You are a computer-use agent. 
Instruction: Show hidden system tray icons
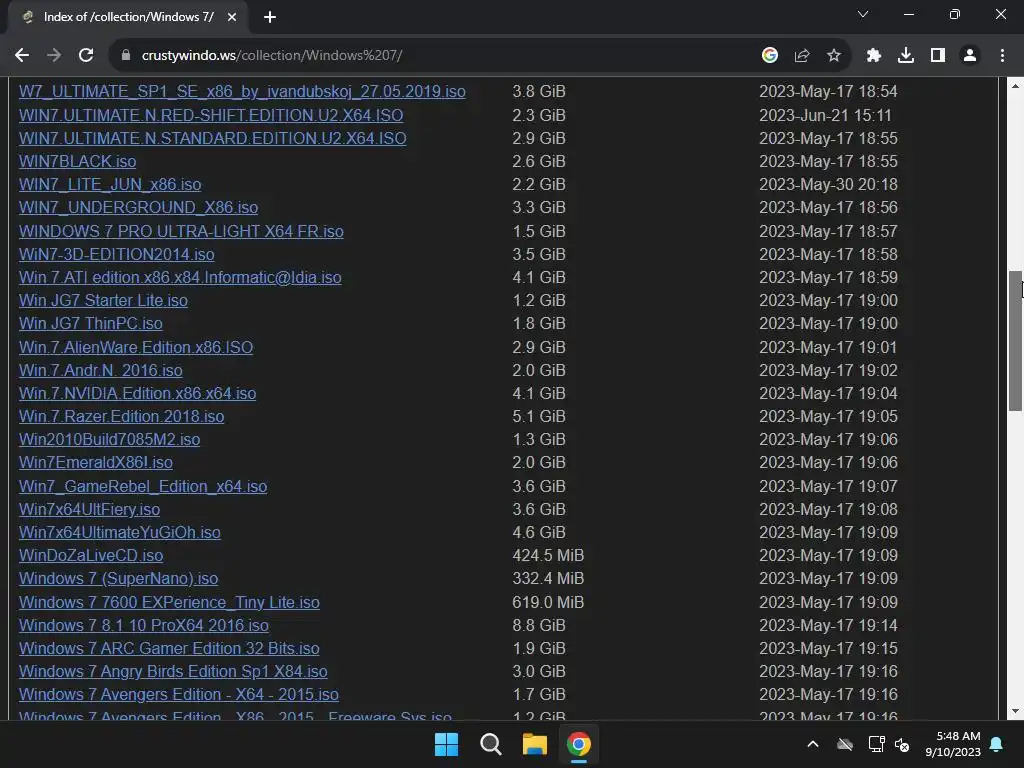point(813,744)
